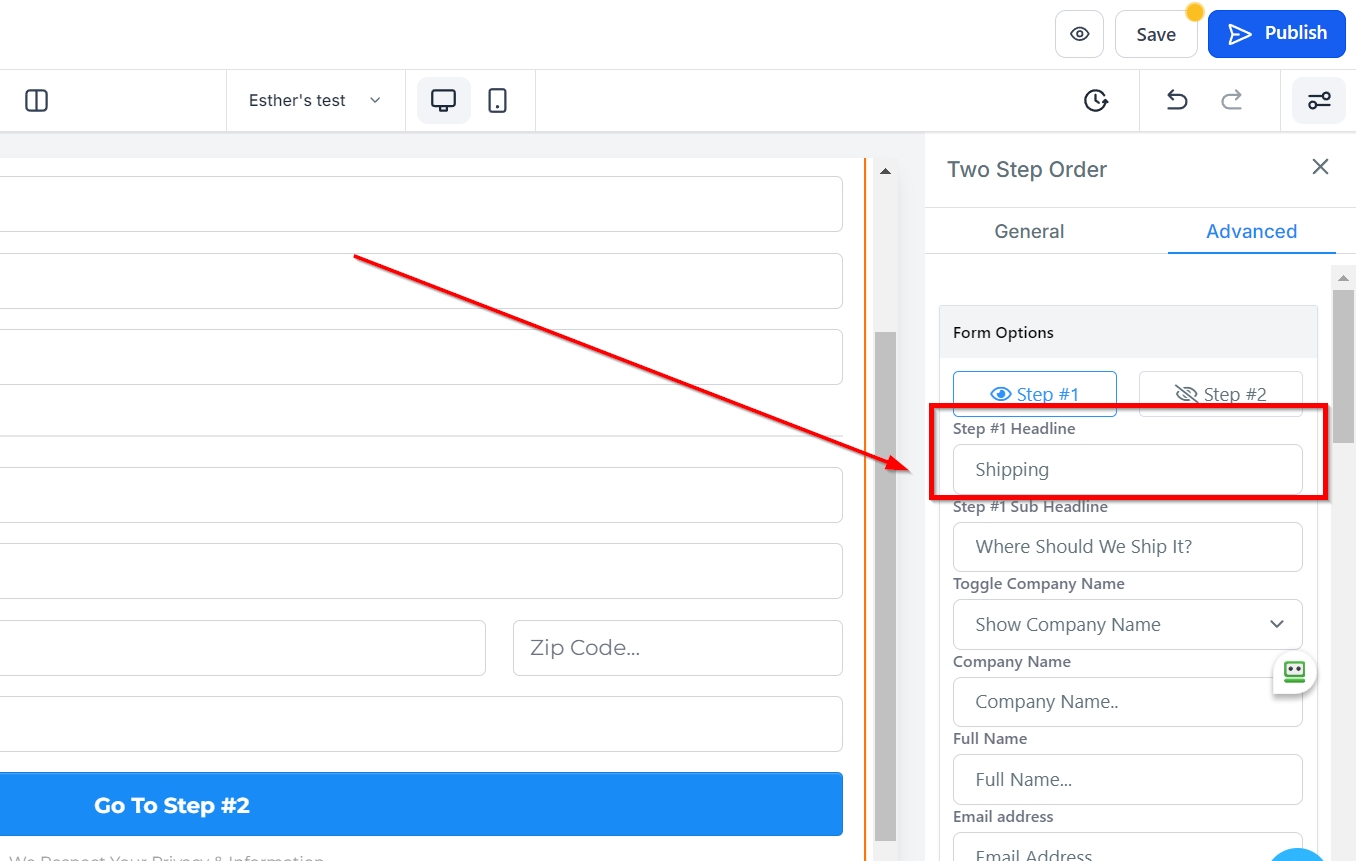Switch to mobile view
The height and width of the screenshot is (861, 1356).
tap(497, 100)
